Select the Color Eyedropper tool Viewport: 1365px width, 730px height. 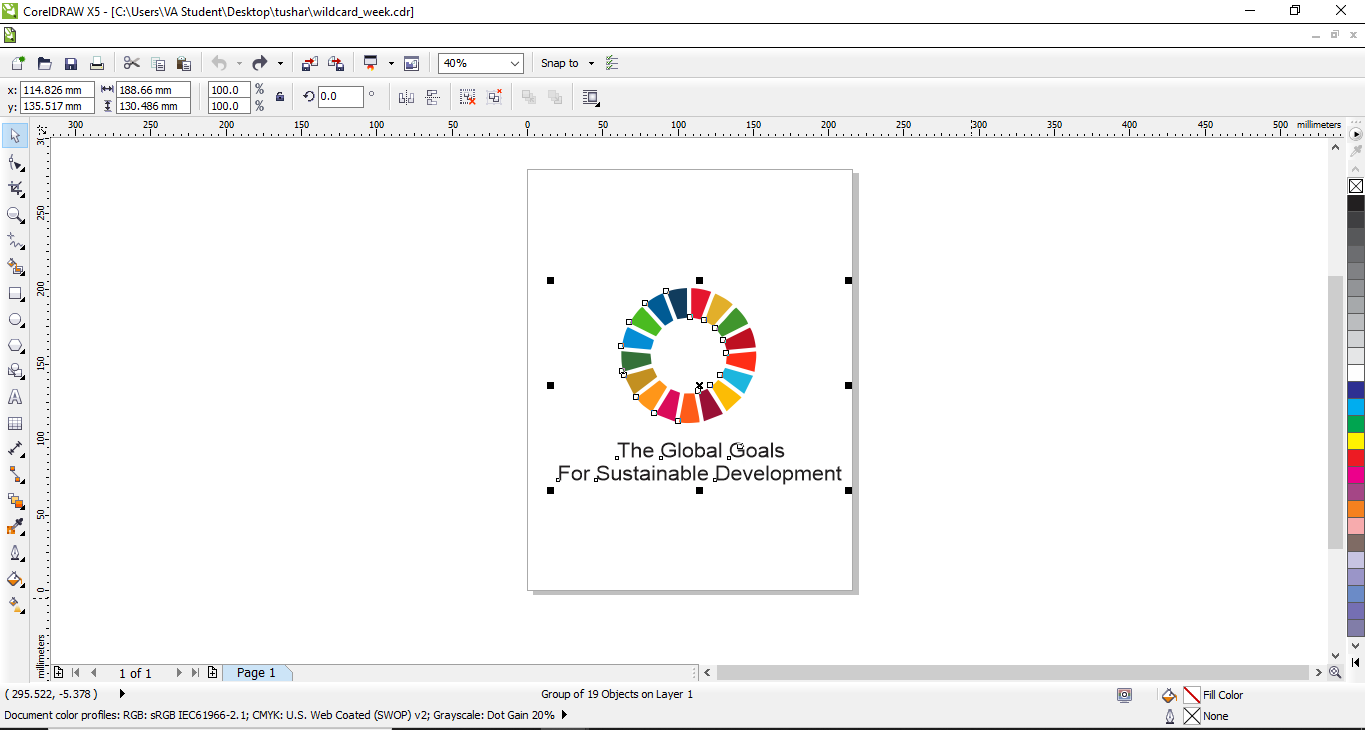15,527
